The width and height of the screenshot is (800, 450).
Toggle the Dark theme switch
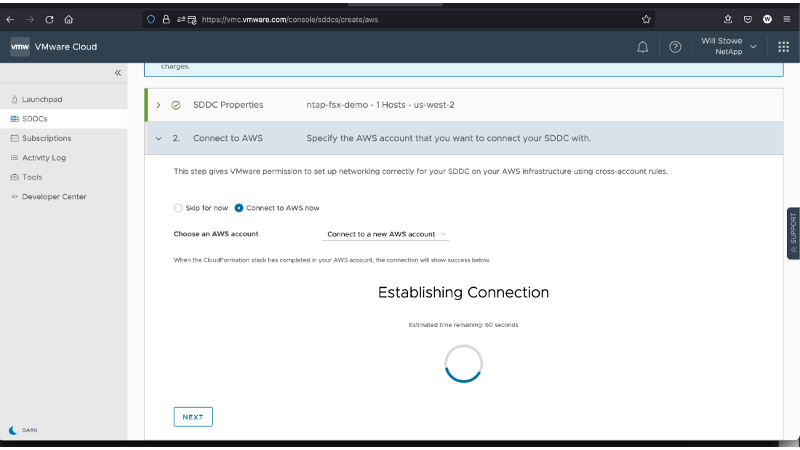[14, 429]
